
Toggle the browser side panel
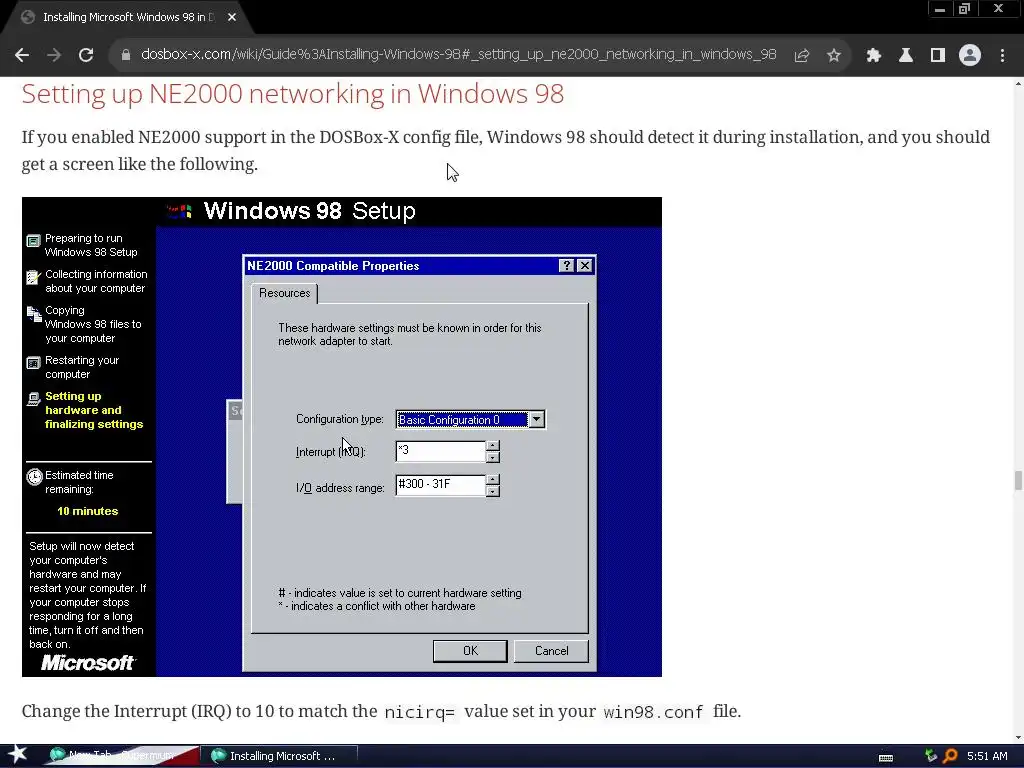click(x=938, y=55)
